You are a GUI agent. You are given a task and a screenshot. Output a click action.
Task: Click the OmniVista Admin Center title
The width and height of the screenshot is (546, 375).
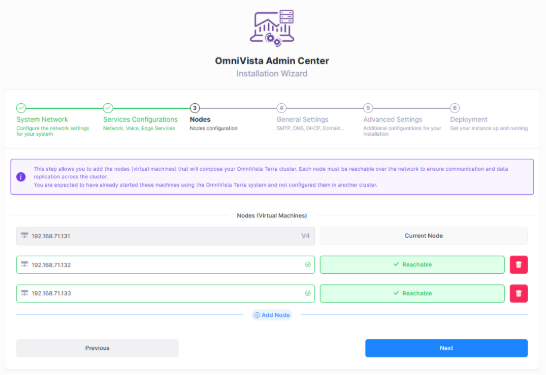272,61
